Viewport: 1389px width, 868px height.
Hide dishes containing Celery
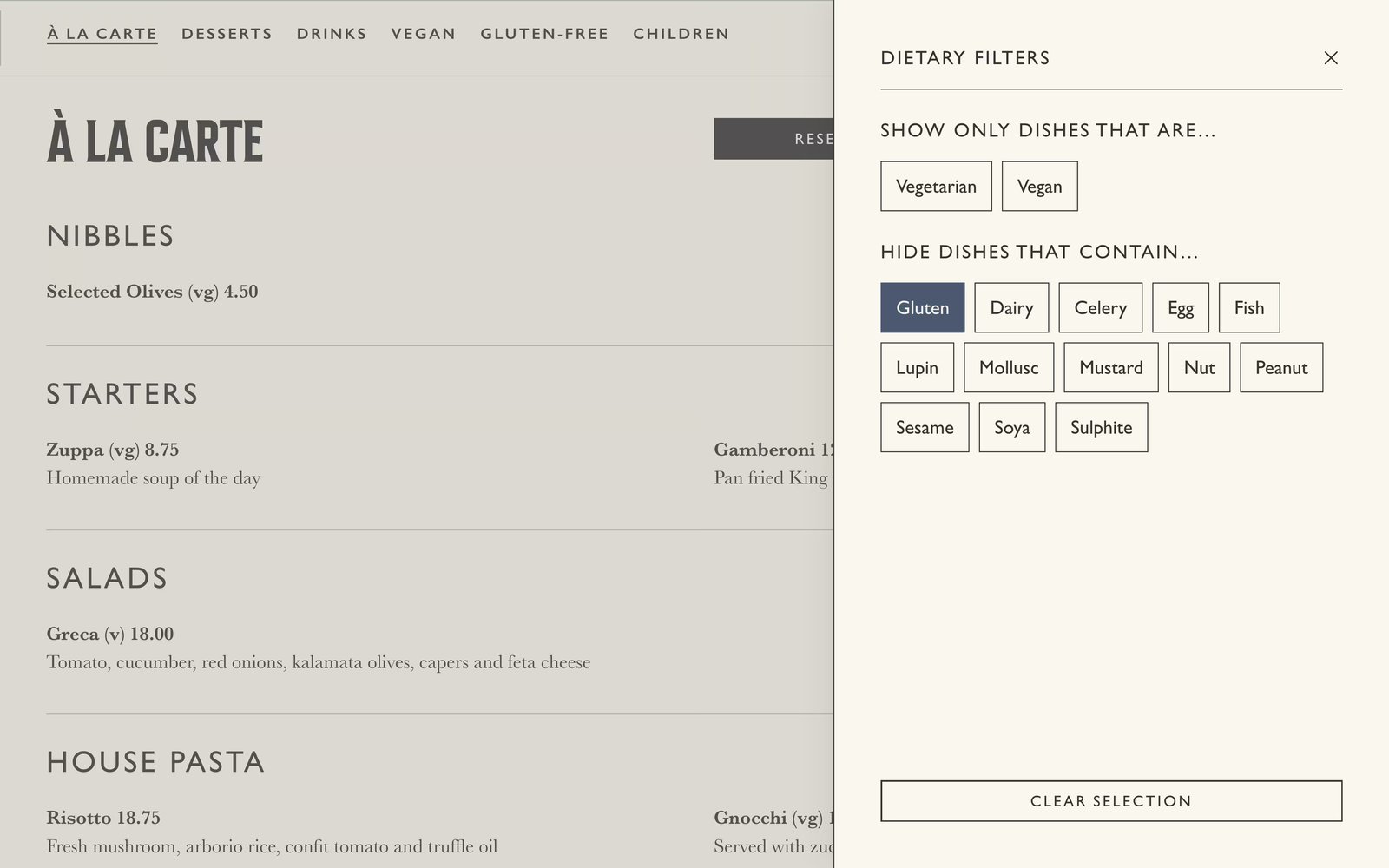[x=1100, y=308]
